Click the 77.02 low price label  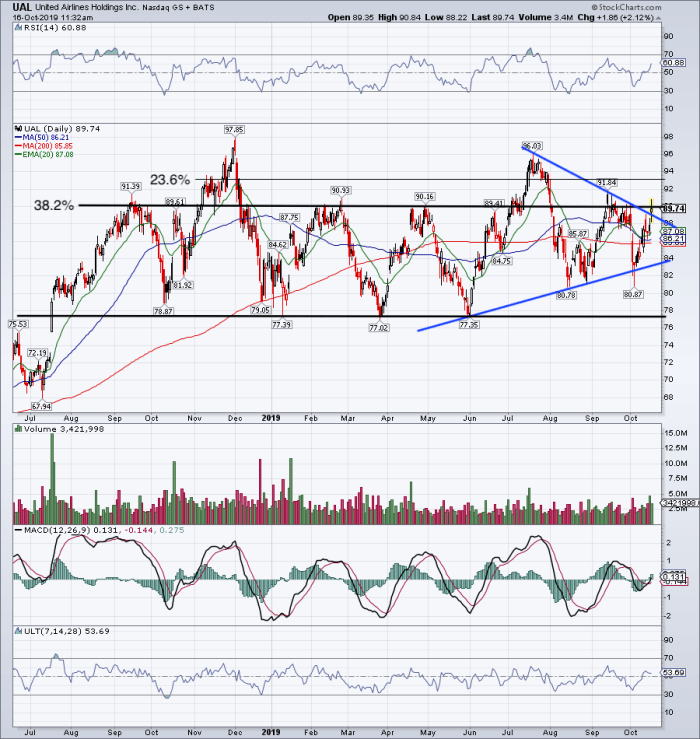click(379, 328)
